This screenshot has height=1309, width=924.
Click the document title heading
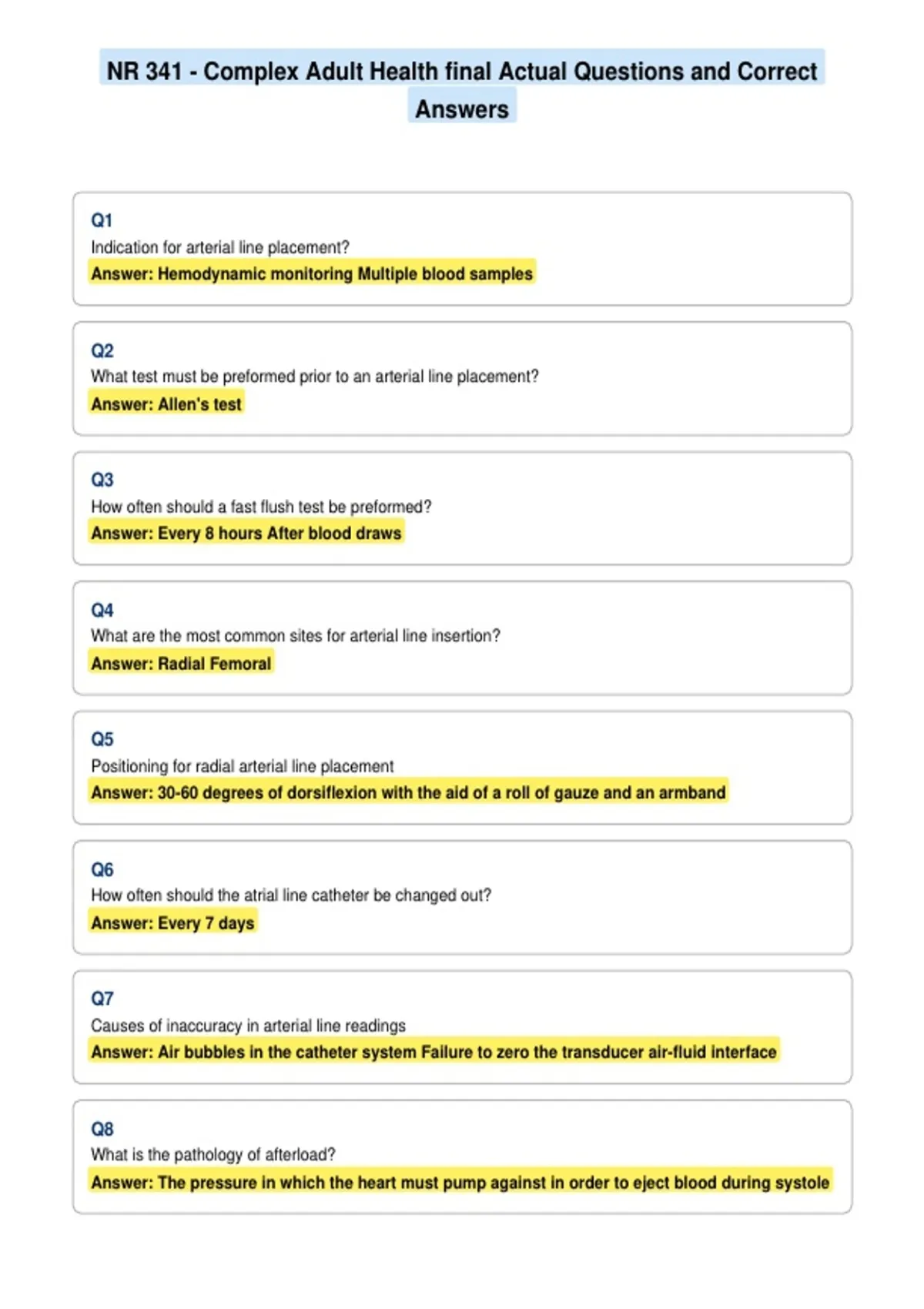[x=462, y=89]
